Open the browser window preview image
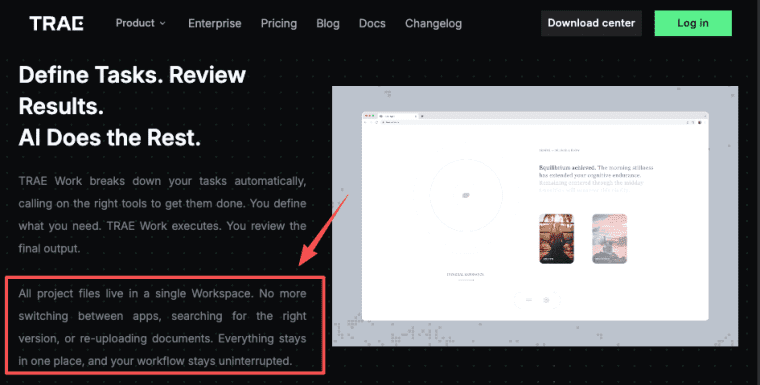 click(535, 216)
